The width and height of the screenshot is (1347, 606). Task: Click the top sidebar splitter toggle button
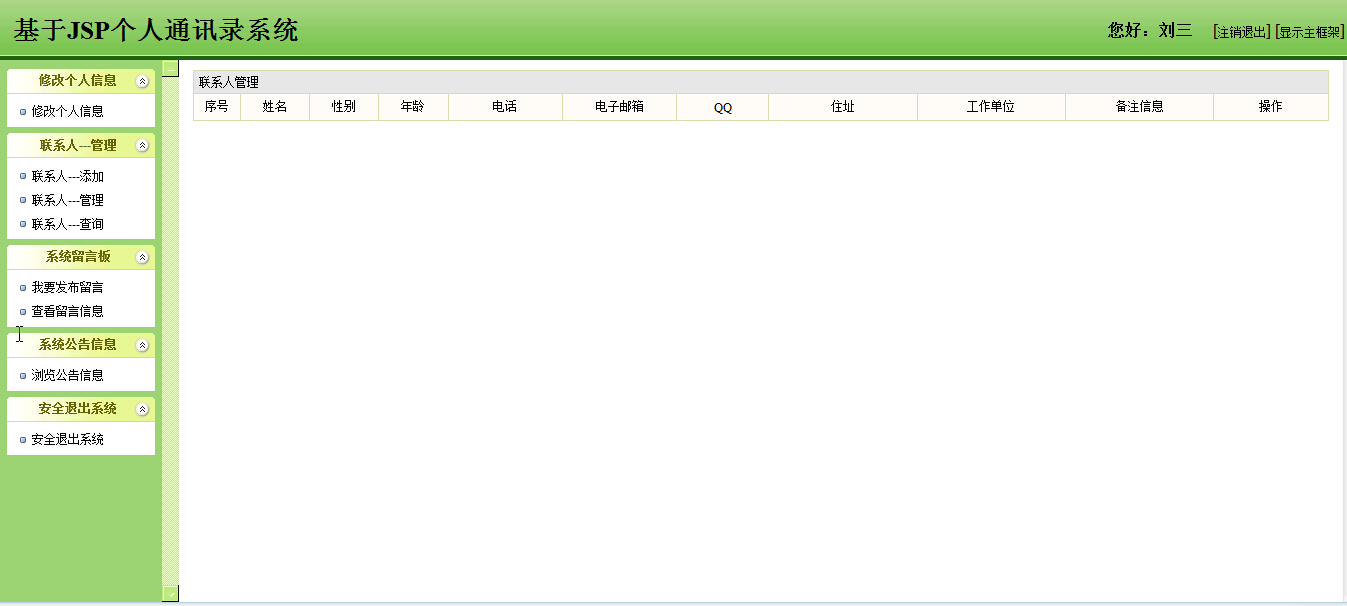170,68
